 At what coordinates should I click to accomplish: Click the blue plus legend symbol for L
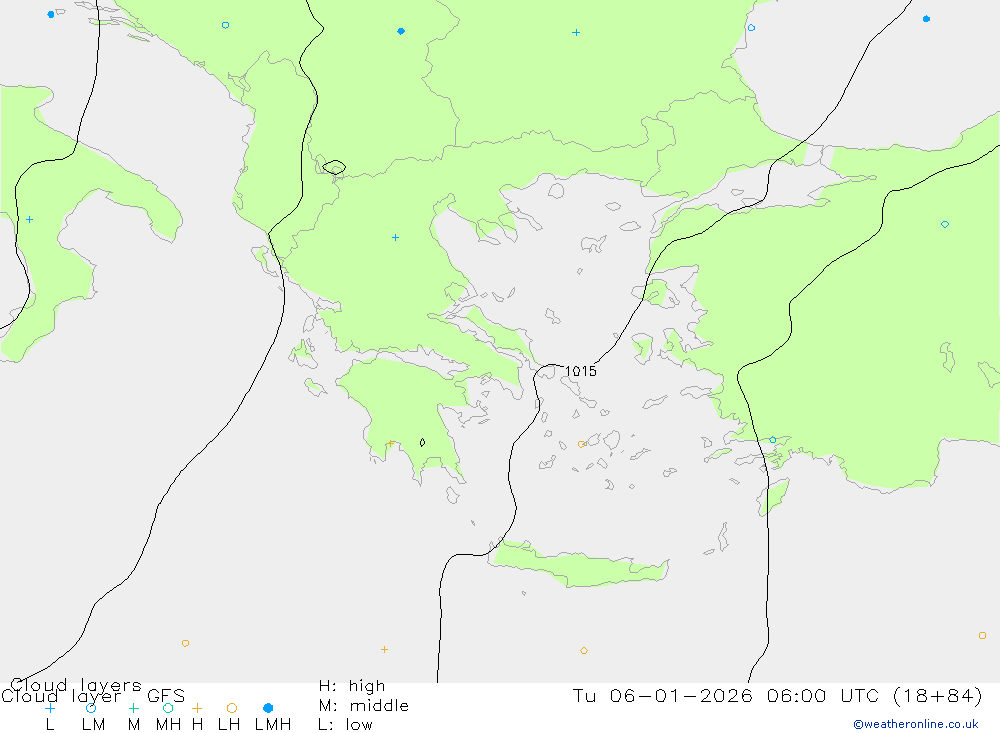50,708
